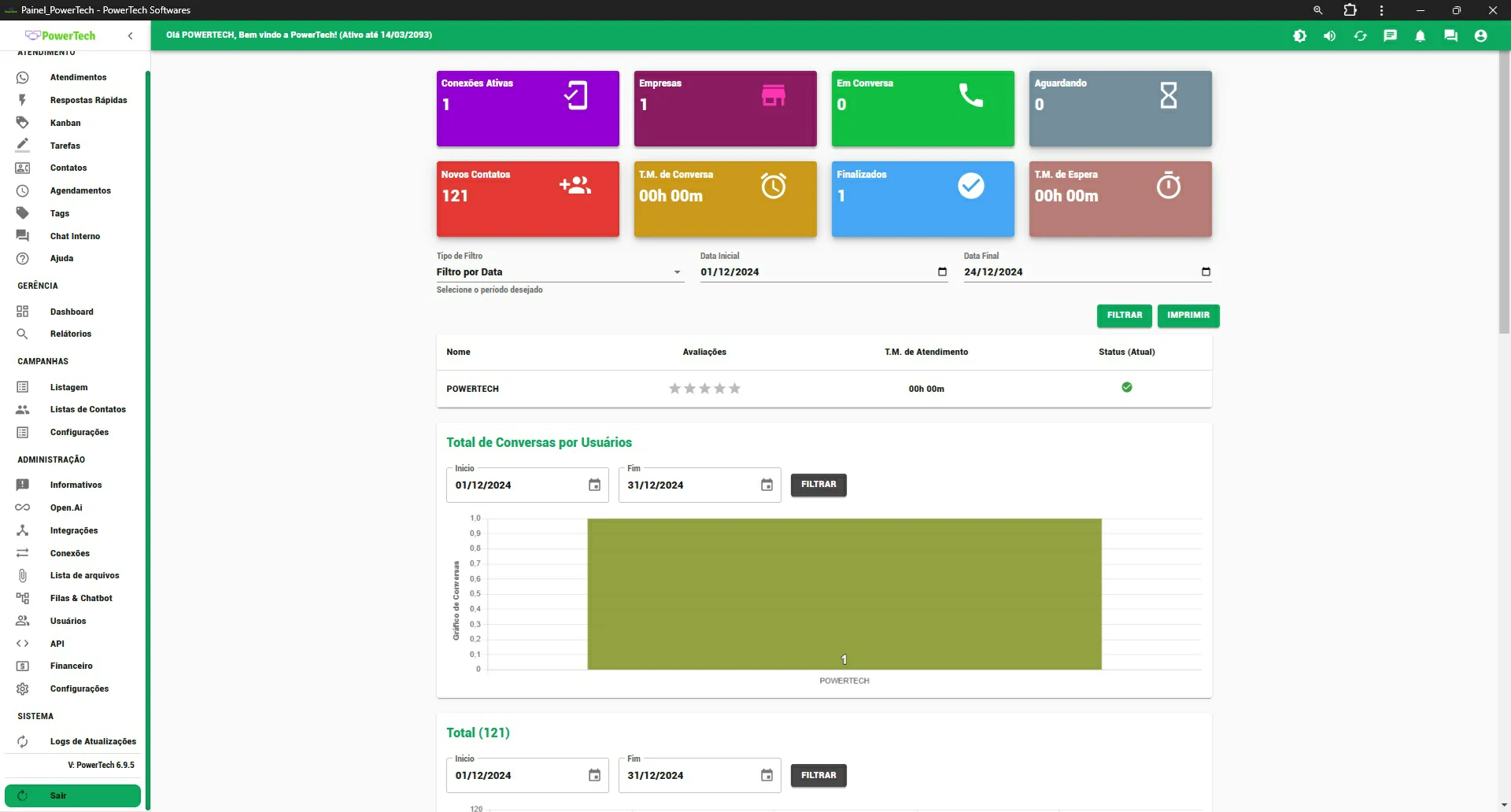Viewport: 1511px width, 812px height.
Task: Select Relatórios in the sidebar menu
Action: [x=71, y=334]
